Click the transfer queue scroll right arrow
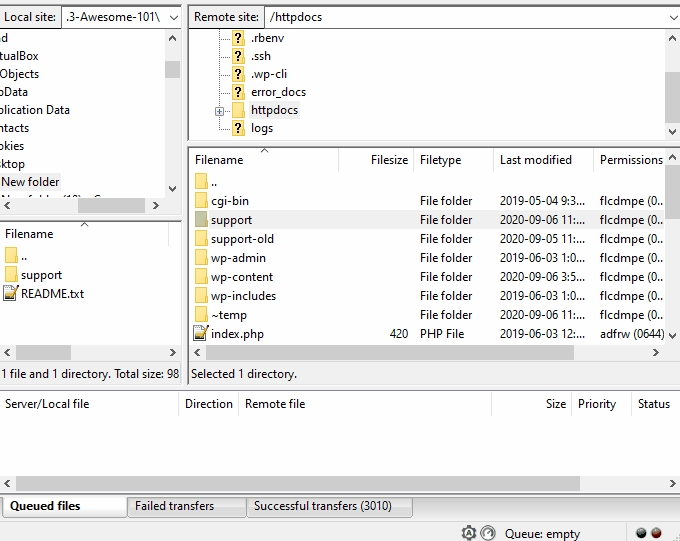Image resolution: width=680 pixels, height=541 pixels. pos(673,483)
